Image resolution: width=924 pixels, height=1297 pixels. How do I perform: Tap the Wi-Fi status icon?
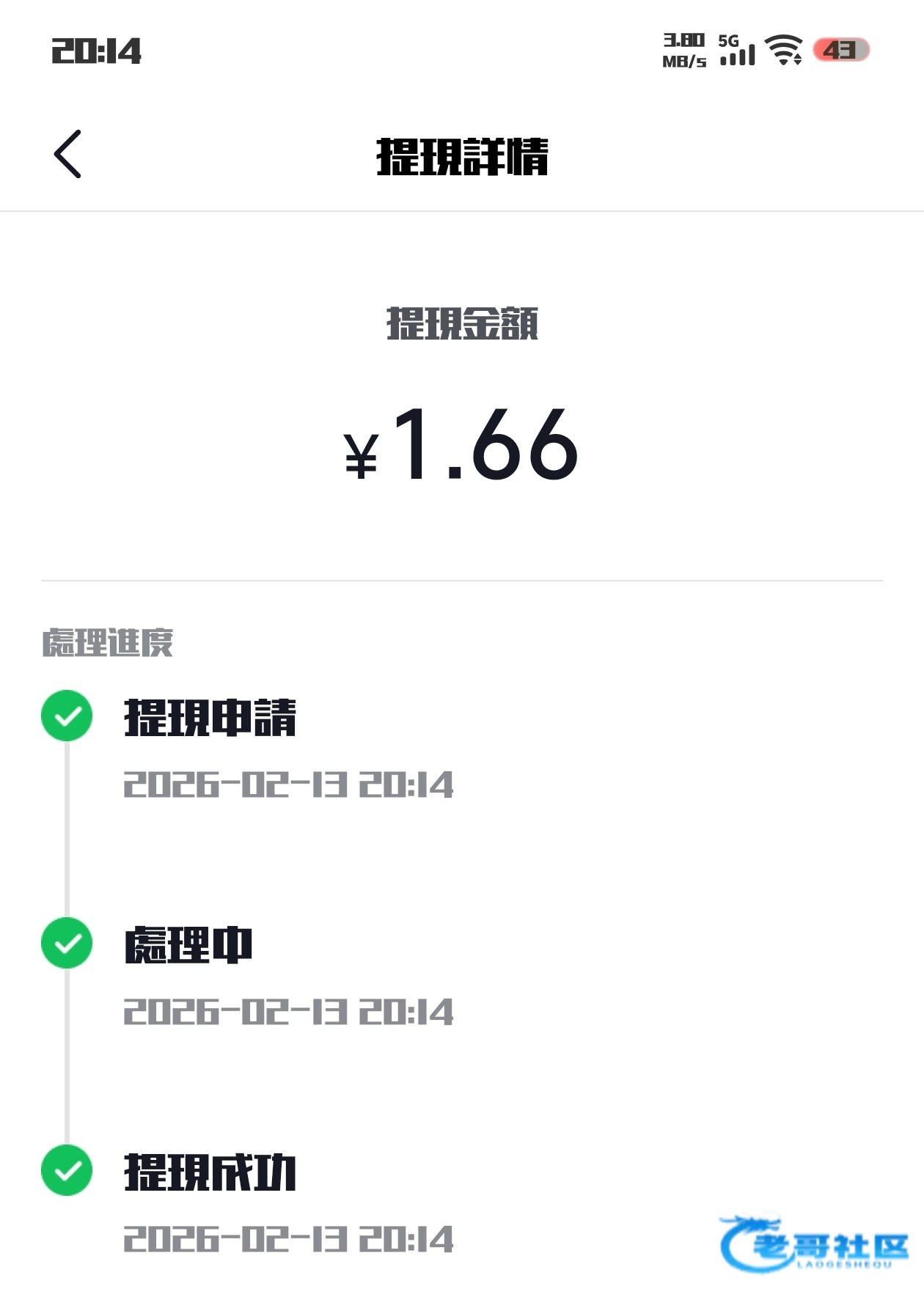(783, 50)
